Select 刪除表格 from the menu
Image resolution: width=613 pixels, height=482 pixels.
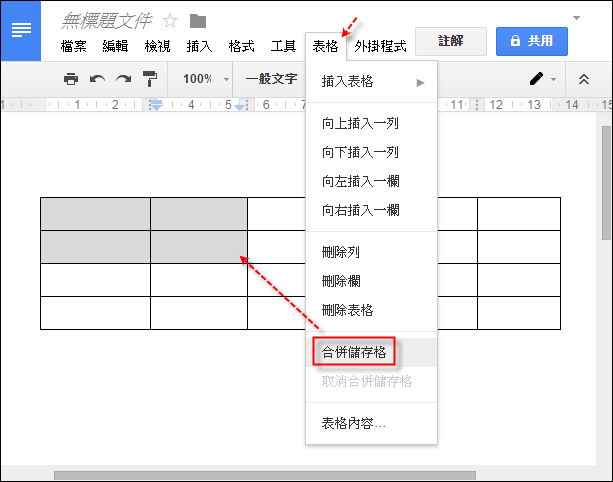click(x=371, y=310)
